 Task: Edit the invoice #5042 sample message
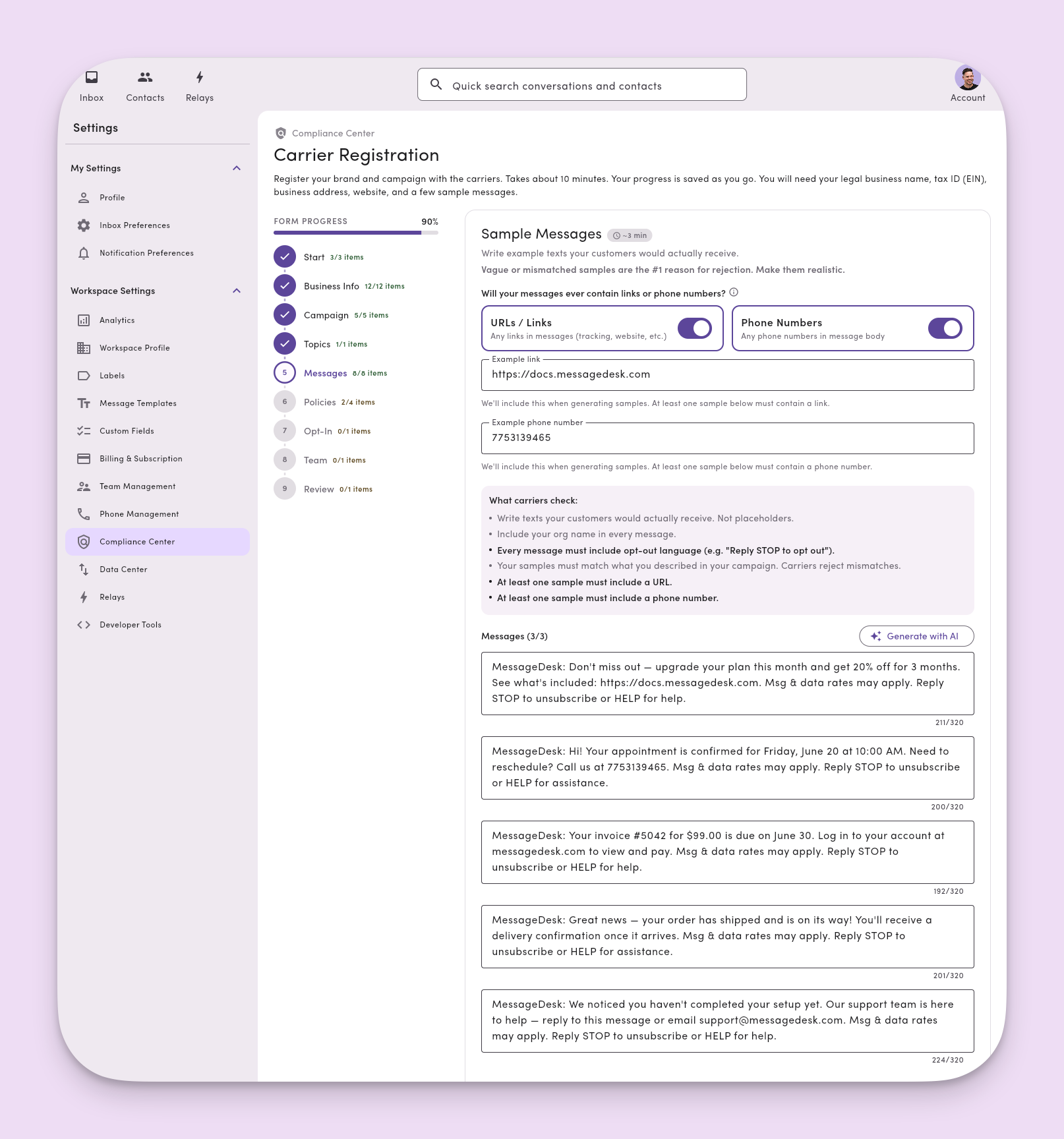tap(728, 852)
